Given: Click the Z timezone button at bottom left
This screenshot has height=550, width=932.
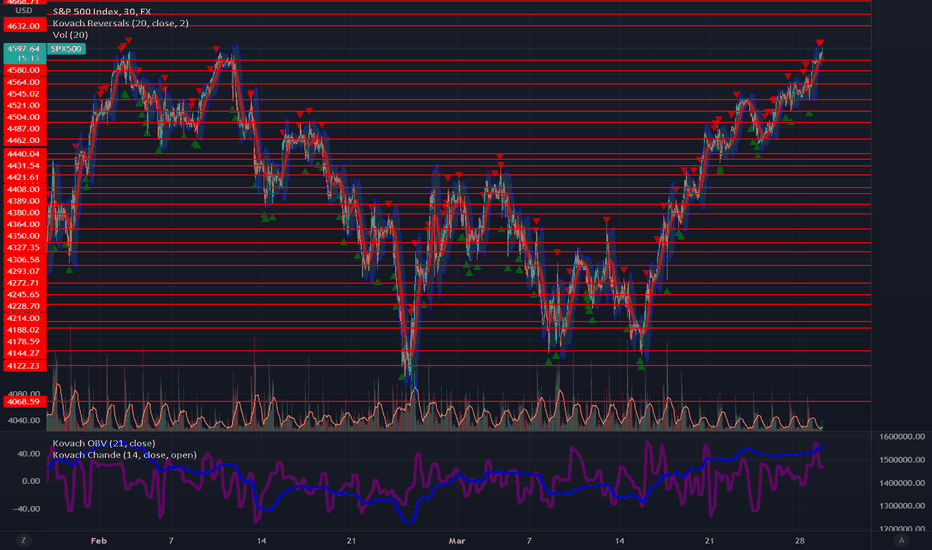Looking at the screenshot, I should (x=23, y=540).
